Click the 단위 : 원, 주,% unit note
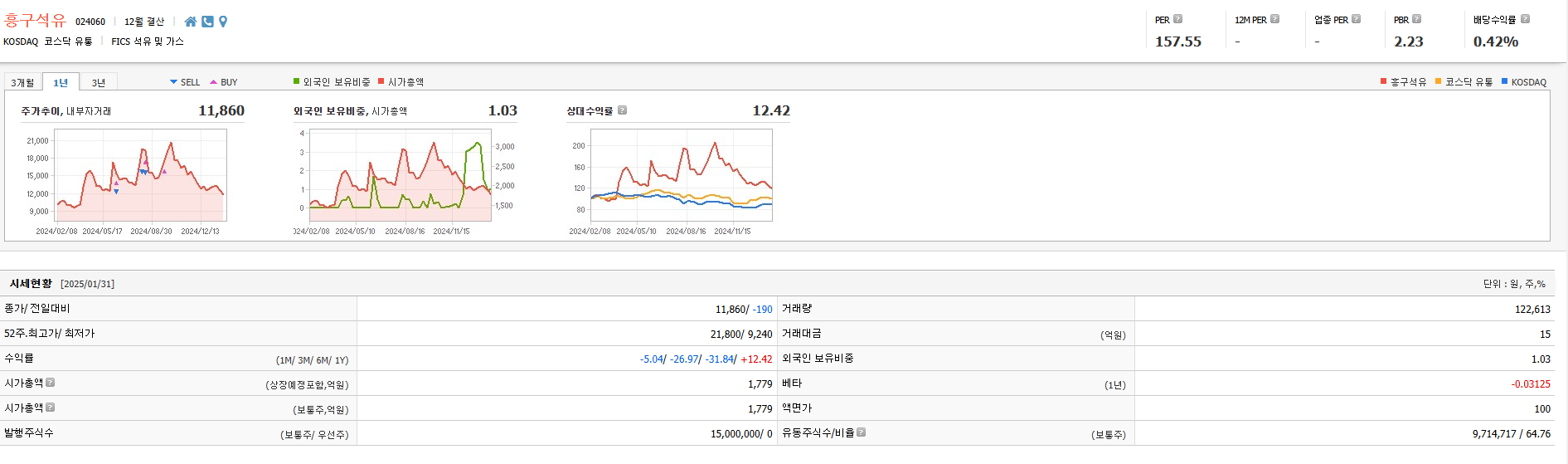The width and height of the screenshot is (1568, 464). click(x=1514, y=284)
